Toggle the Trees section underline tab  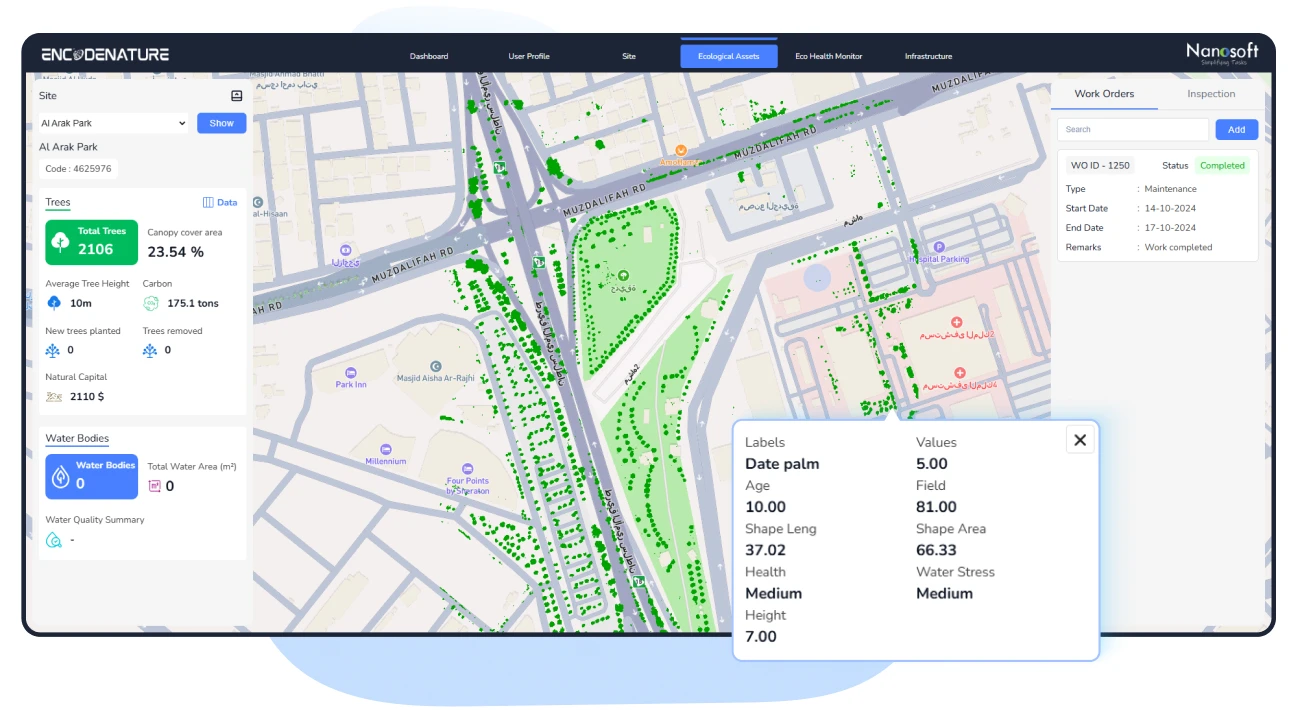click(x=58, y=202)
